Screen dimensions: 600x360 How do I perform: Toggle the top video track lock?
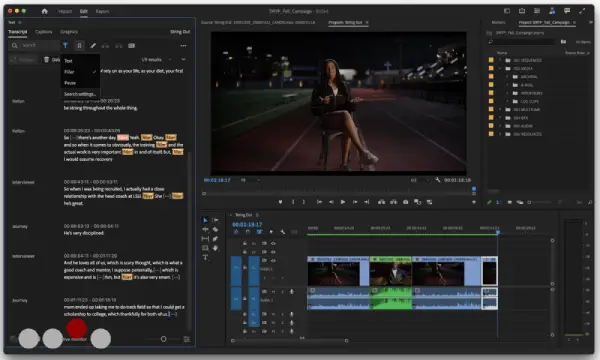245,243
